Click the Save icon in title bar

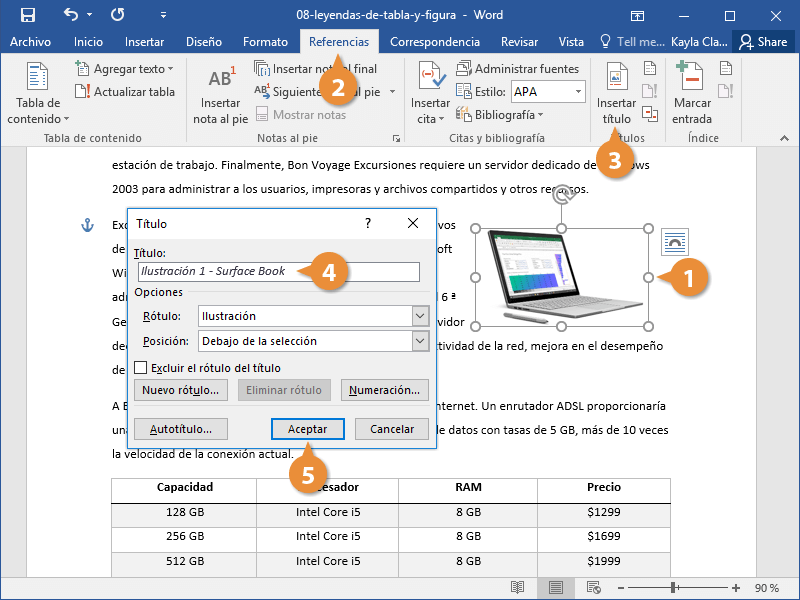point(28,15)
